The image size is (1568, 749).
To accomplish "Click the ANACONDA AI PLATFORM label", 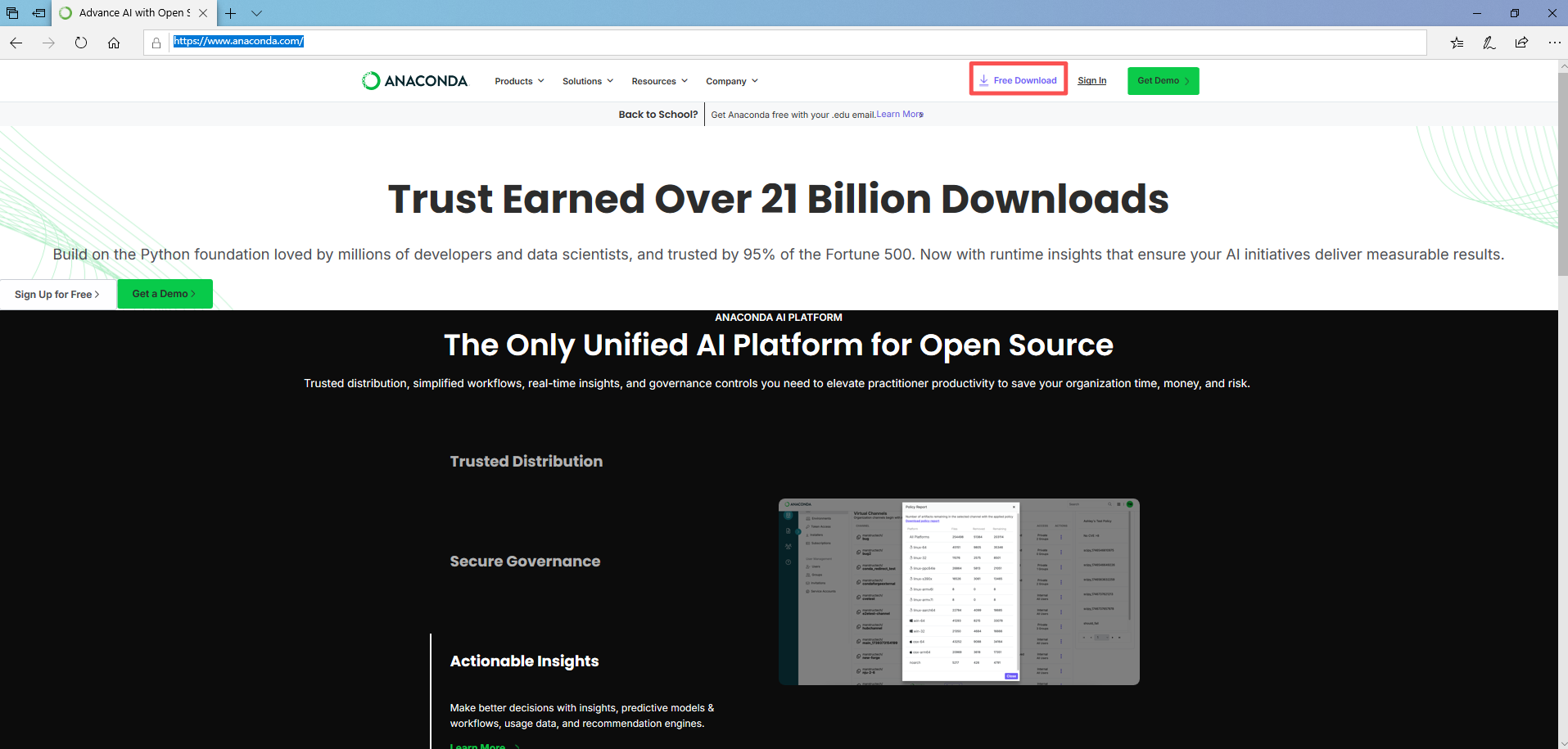I will [x=779, y=318].
